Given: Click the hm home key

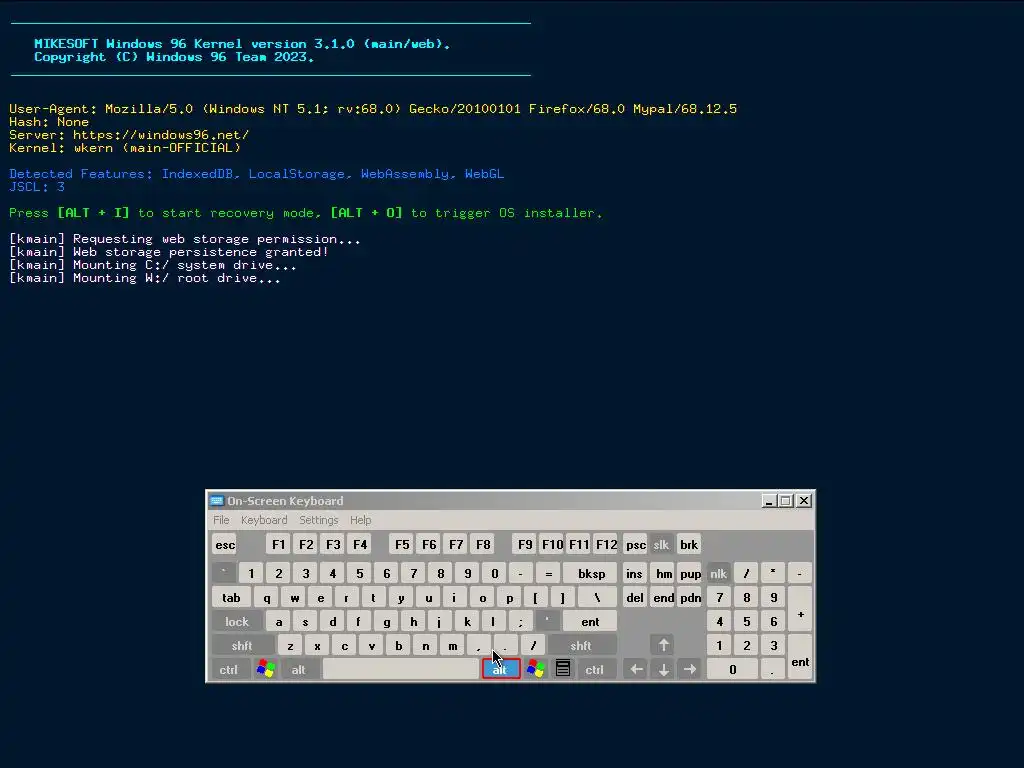Looking at the screenshot, I should point(664,574).
